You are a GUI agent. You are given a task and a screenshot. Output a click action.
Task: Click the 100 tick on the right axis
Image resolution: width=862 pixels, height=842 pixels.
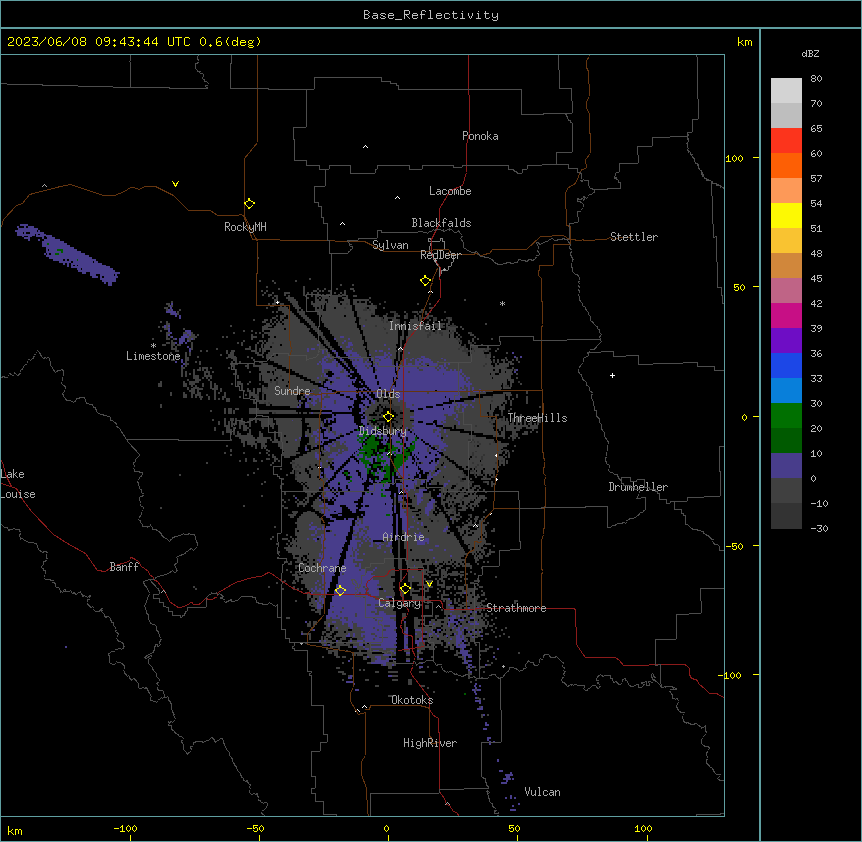pyautogui.click(x=734, y=158)
